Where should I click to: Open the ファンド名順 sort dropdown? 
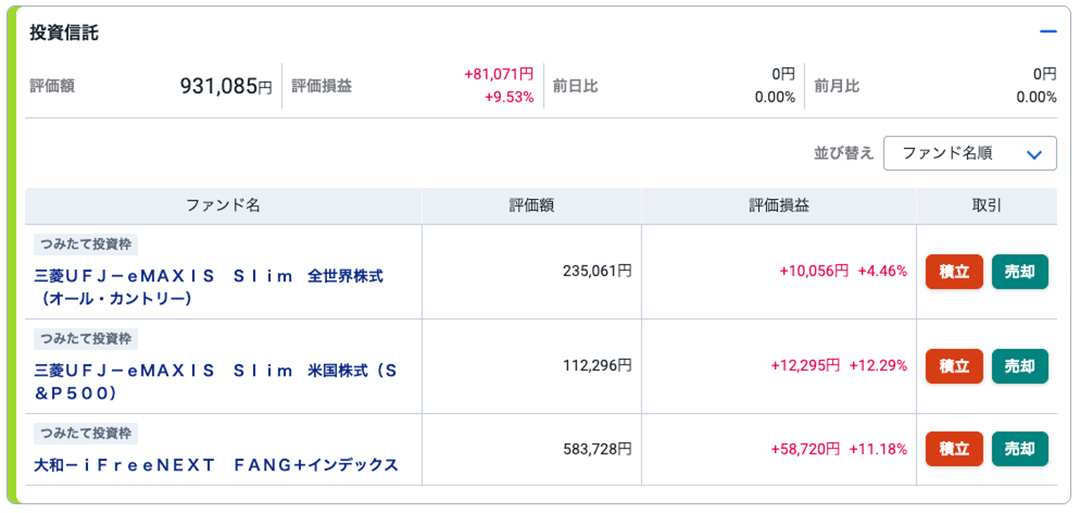pos(970,153)
